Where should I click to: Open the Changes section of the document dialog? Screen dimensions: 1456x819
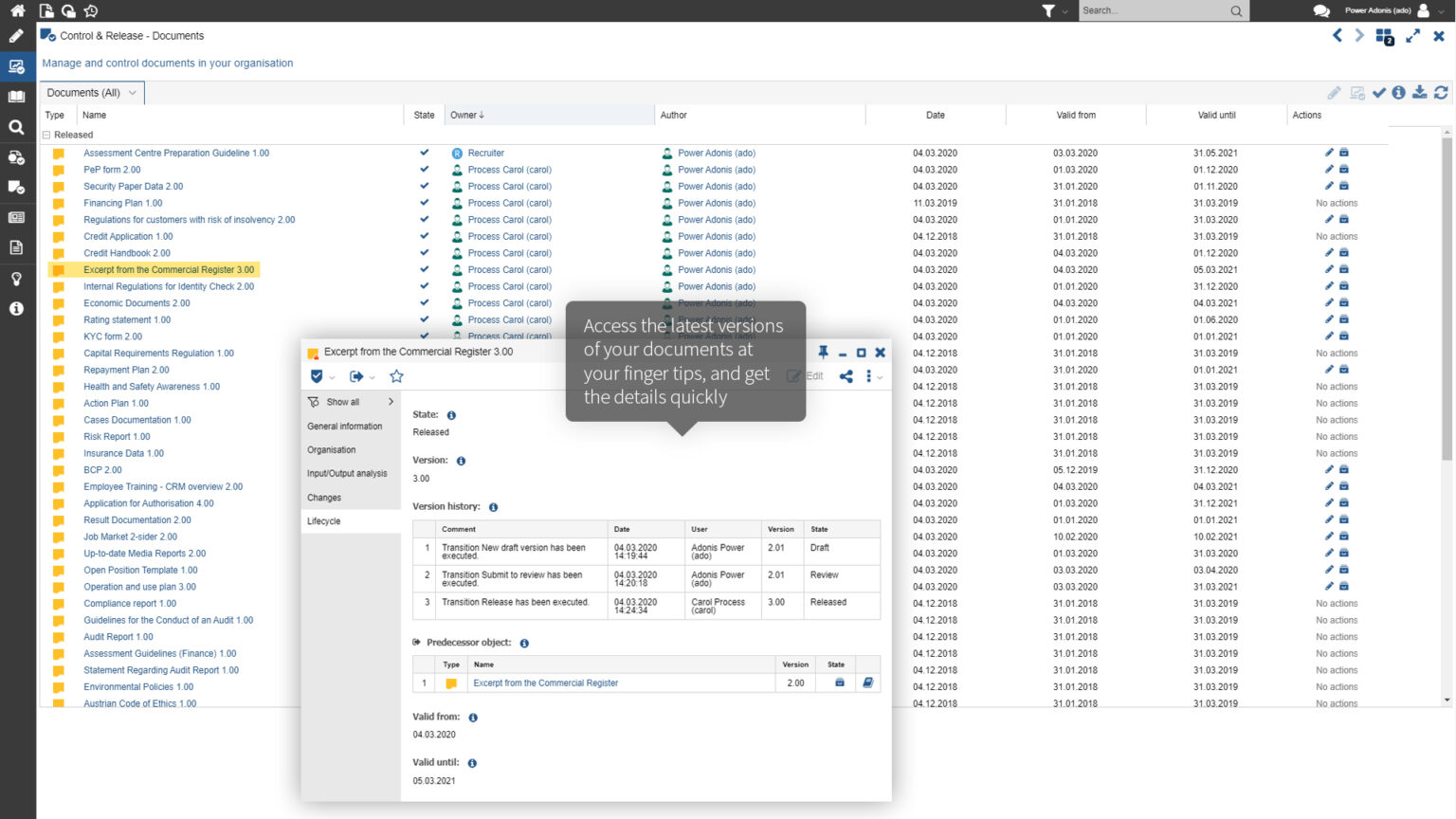coord(323,497)
